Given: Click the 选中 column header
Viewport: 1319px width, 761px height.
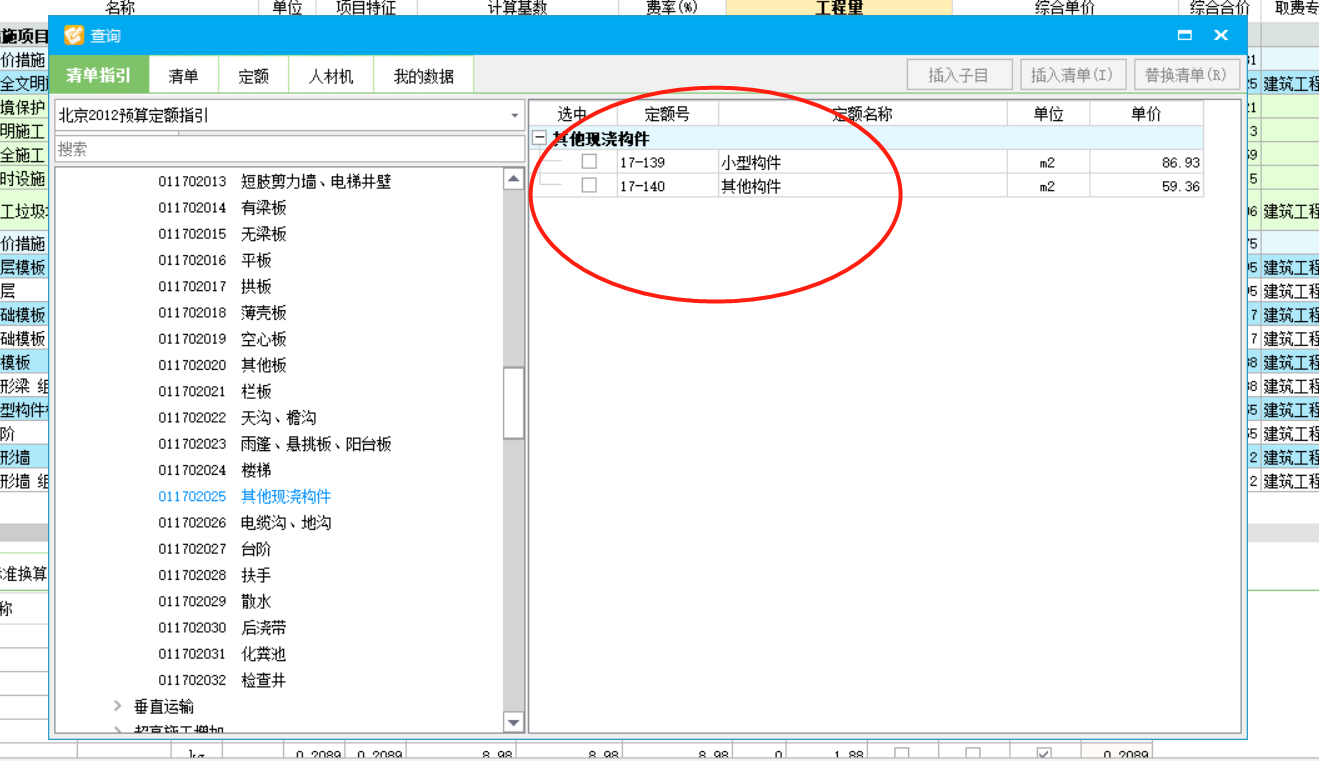Looking at the screenshot, I should pos(573,114).
